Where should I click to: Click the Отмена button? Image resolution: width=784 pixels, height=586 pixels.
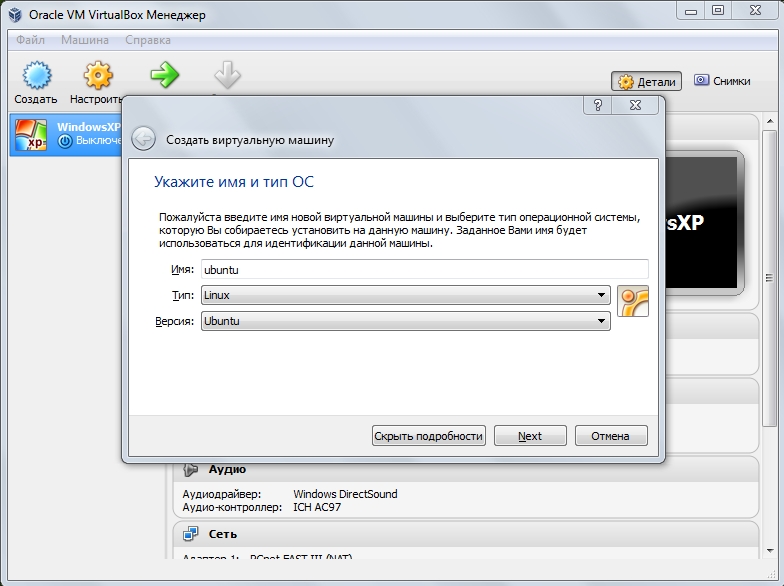click(x=611, y=436)
